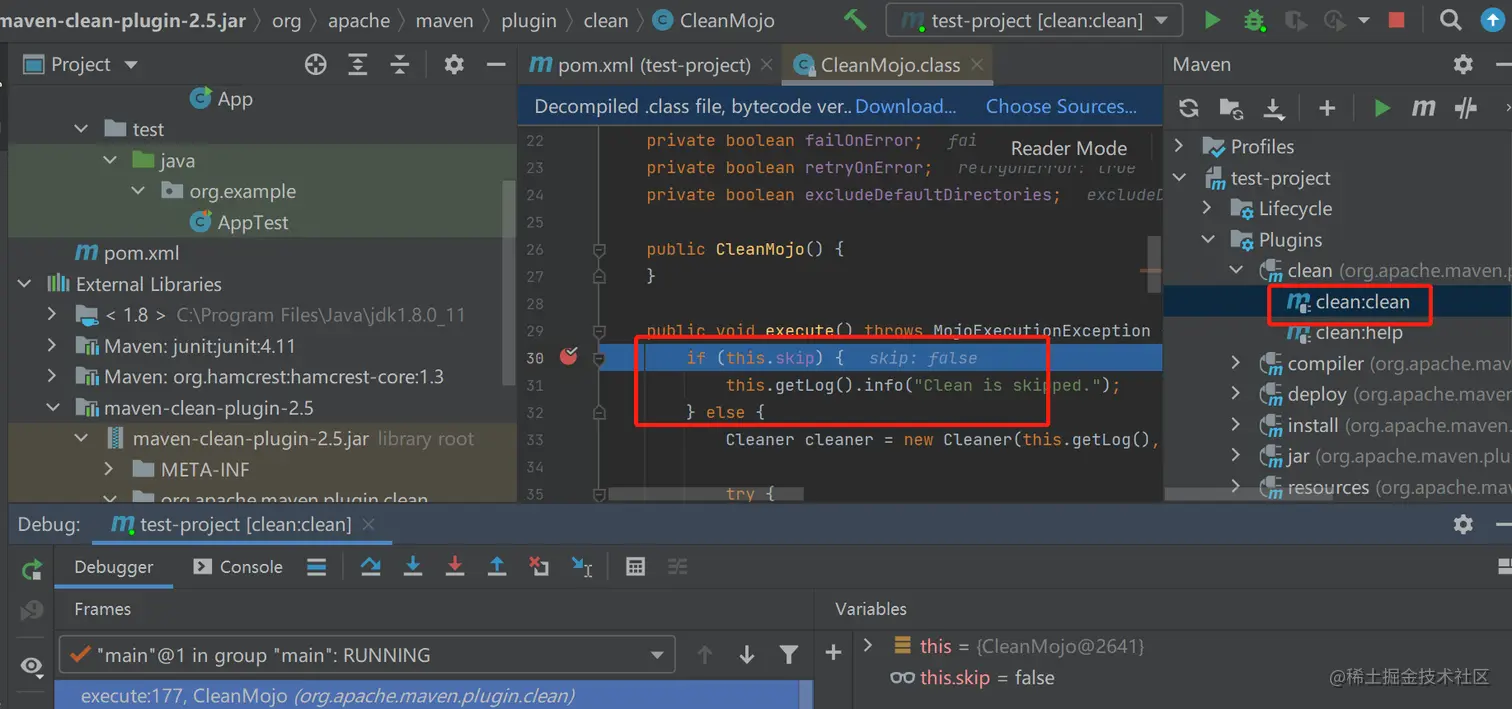The width and height of the screenshot is (1512, 709).
Task: Select clean:clean goal in Maven tree
Action: (x=1362, y=302)
